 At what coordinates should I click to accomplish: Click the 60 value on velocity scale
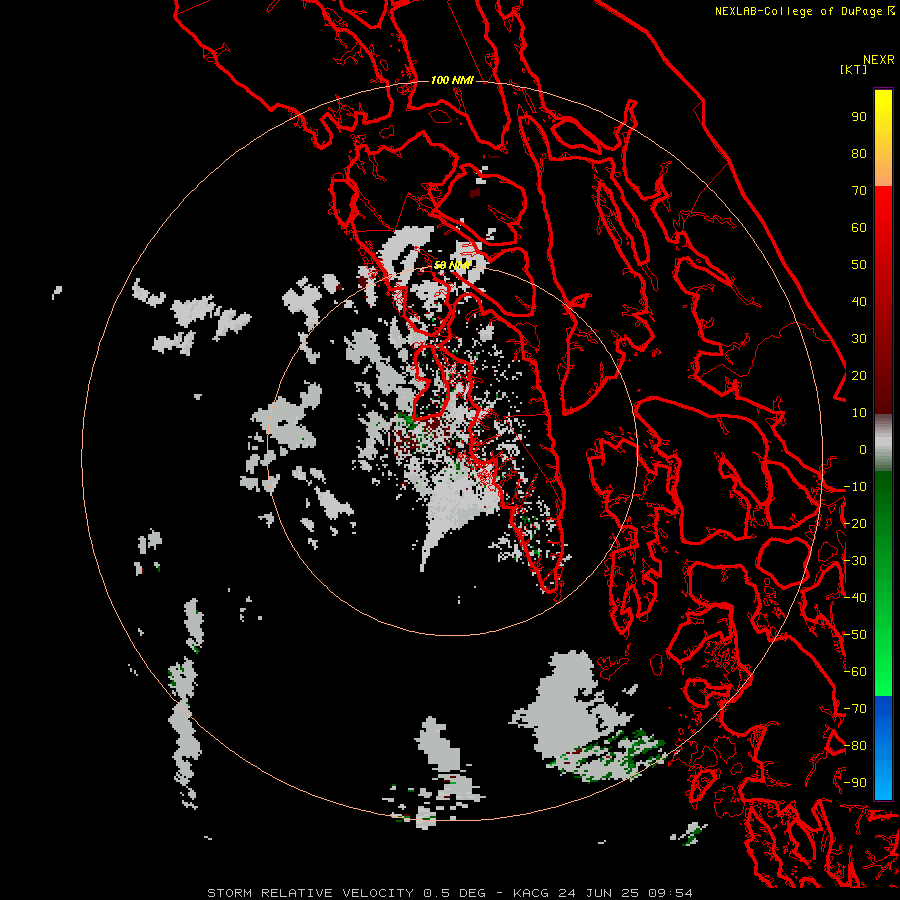coord(859,227)
